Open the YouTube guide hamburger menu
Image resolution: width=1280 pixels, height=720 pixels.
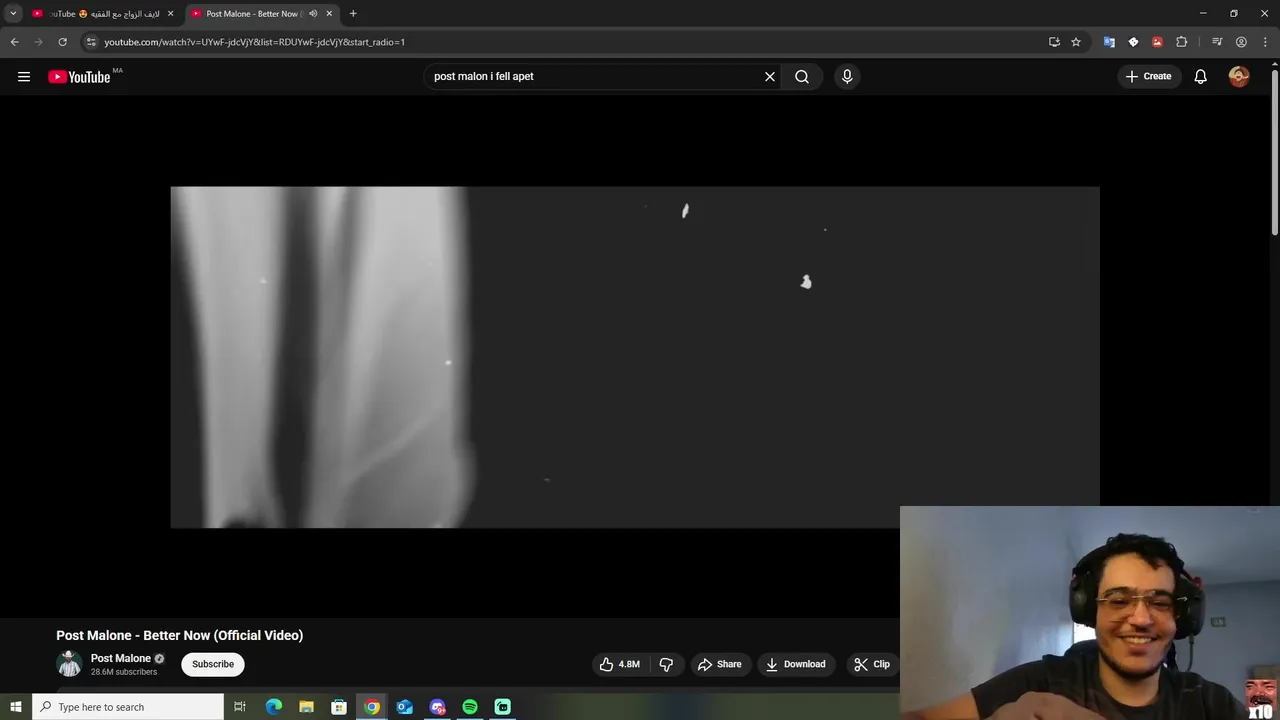[24, 76]
